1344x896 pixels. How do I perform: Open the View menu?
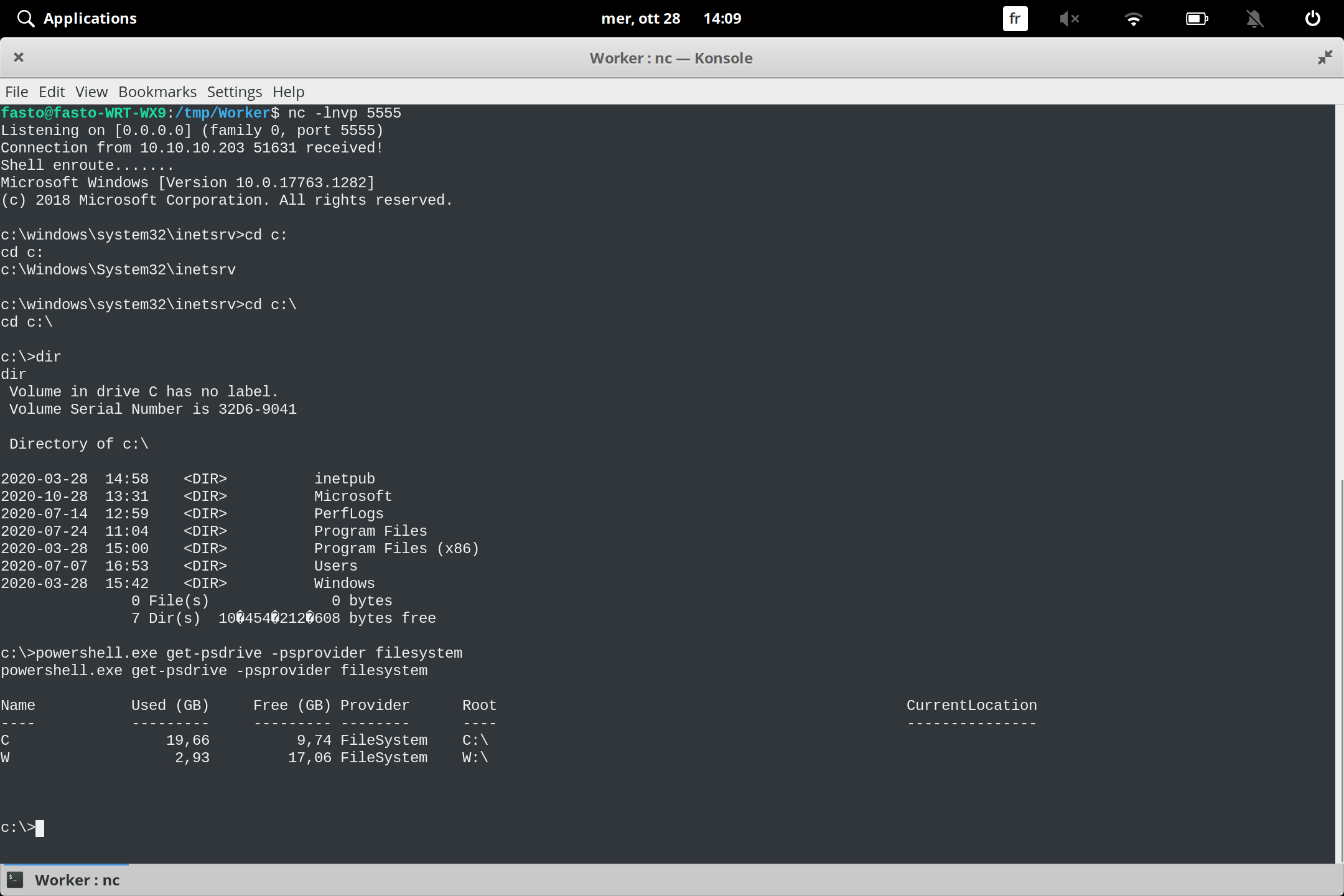pos(91,91)
